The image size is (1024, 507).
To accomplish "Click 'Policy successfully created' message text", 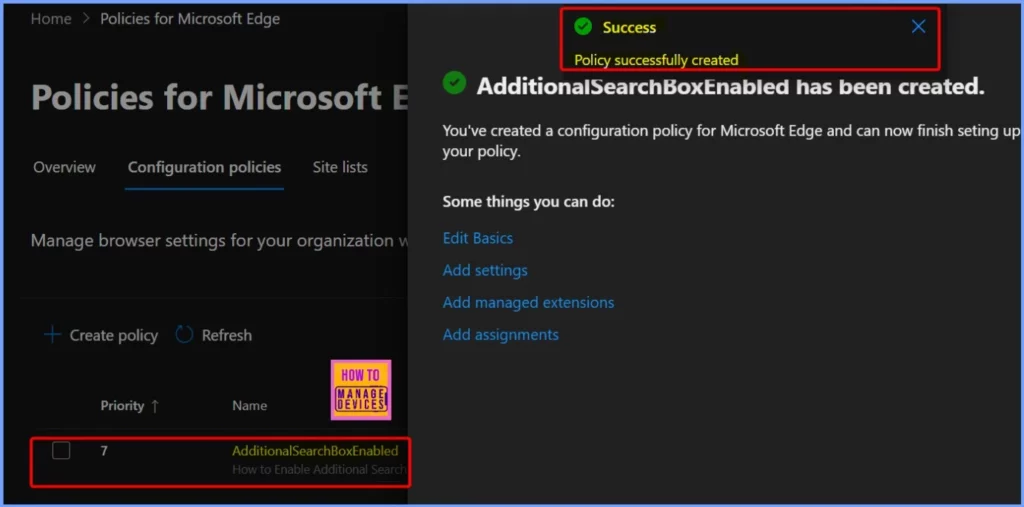I will click(x=656, y=60).
